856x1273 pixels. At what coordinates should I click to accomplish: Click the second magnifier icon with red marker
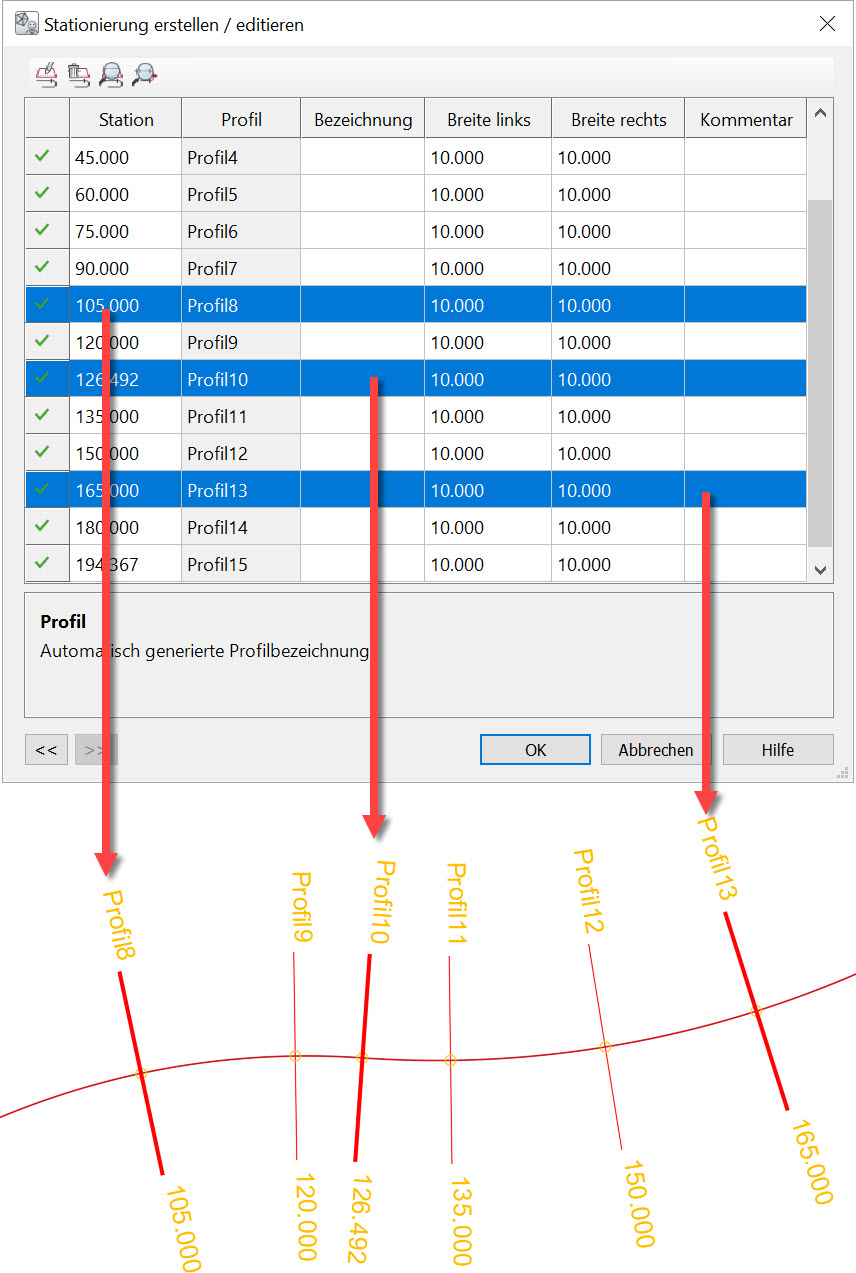pyautogui.click(x=145, y=73)
